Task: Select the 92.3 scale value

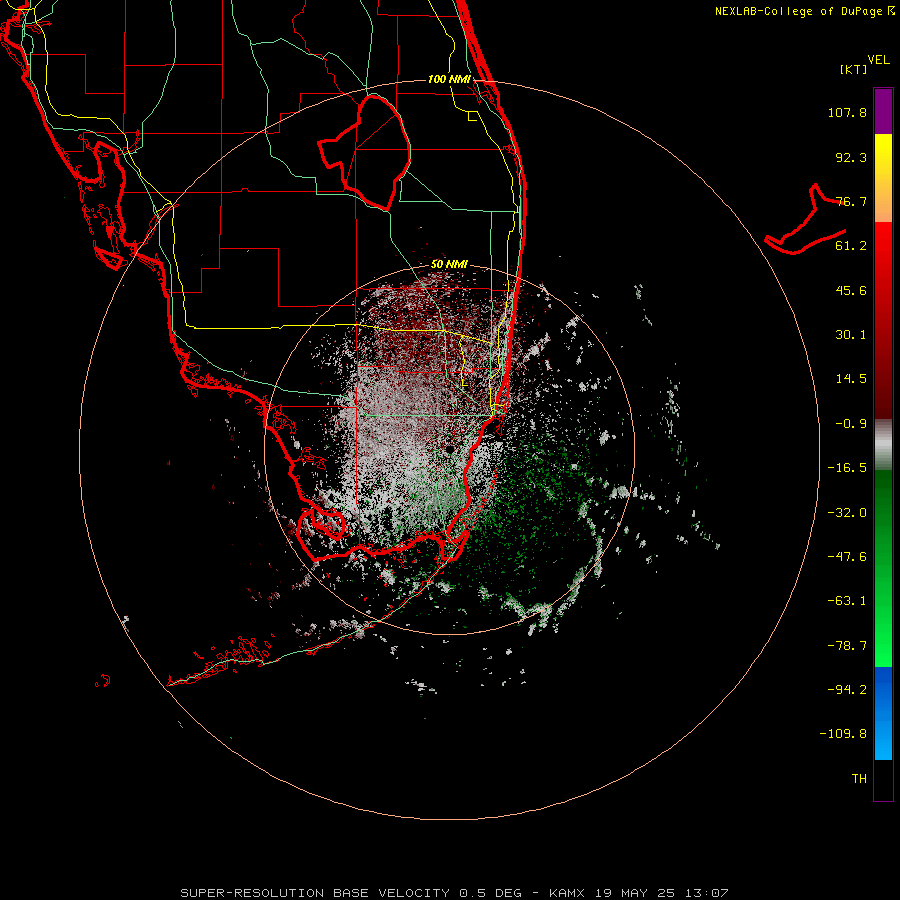Action: click(851, 157)
